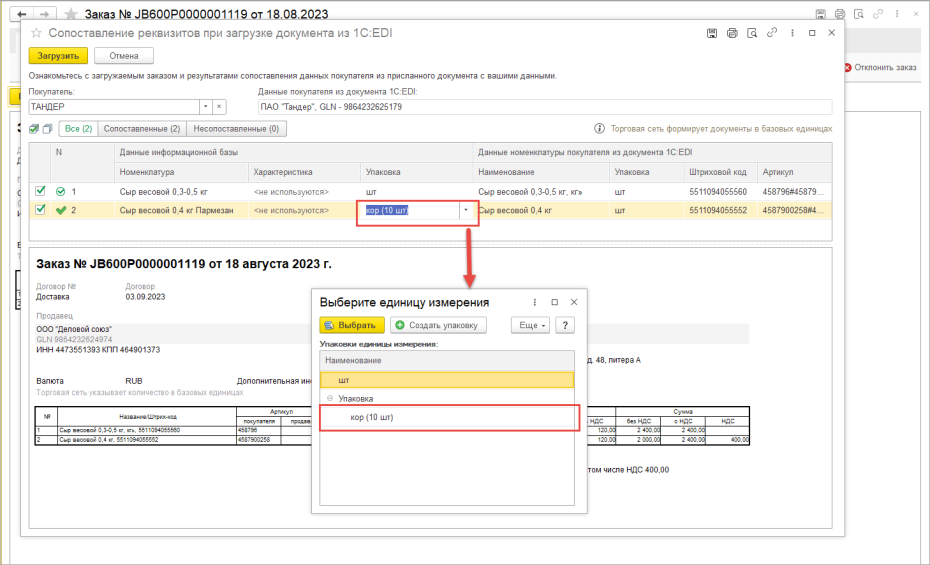
Task: Click cell Сыр весовой 0,4 кг Пармезан
Action: pyautogui.click(x=181, y=210)
